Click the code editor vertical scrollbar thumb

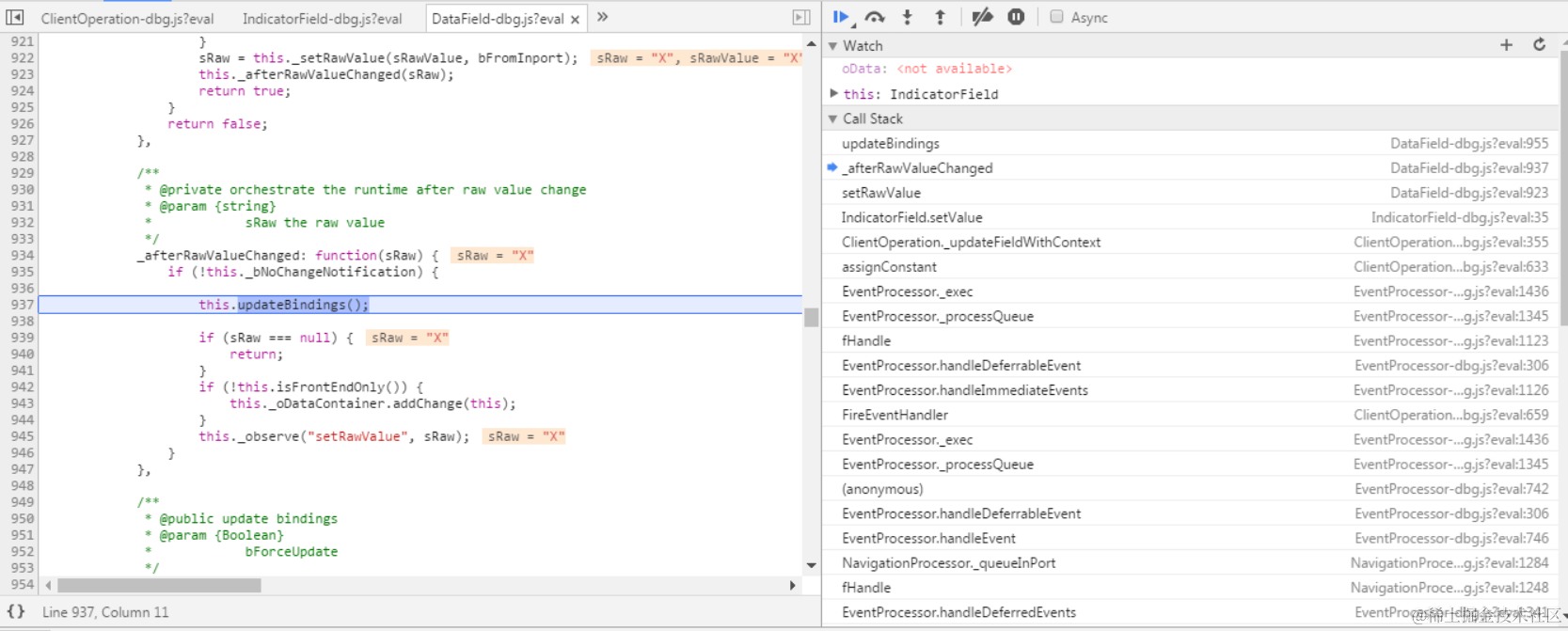point(811,317)
